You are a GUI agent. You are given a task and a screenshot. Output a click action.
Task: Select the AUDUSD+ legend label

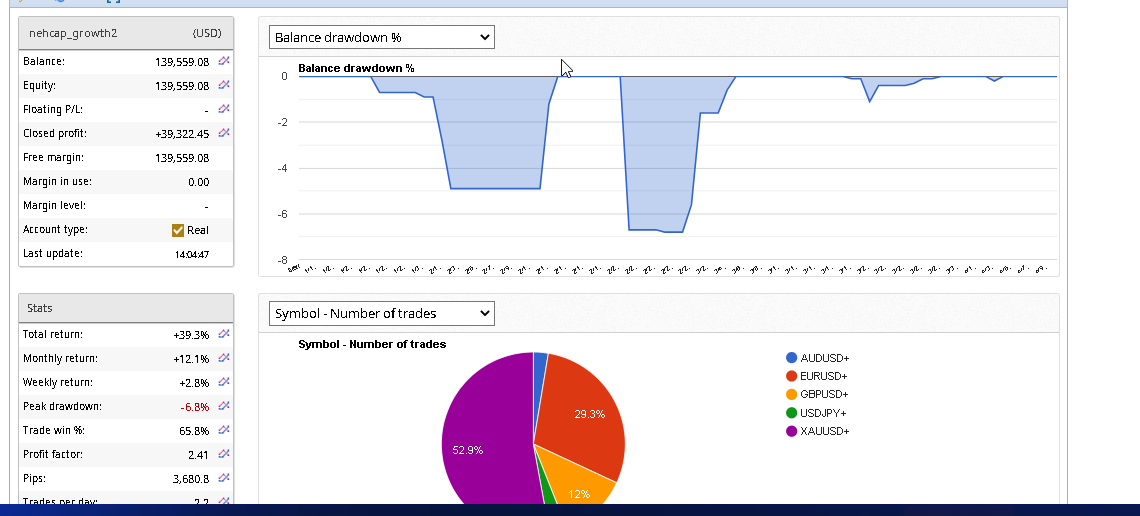tap(824, 358)
